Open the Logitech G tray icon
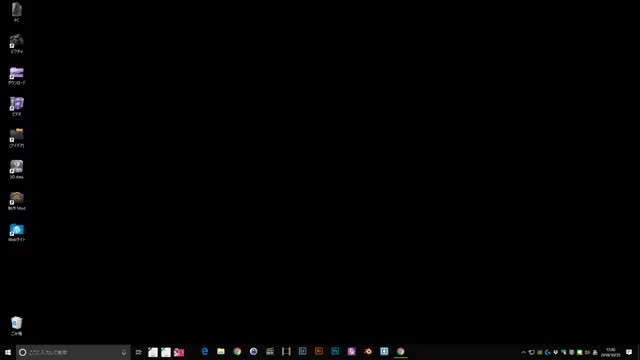This screenshot has width=640, height=360. click(x=548, y=352)
